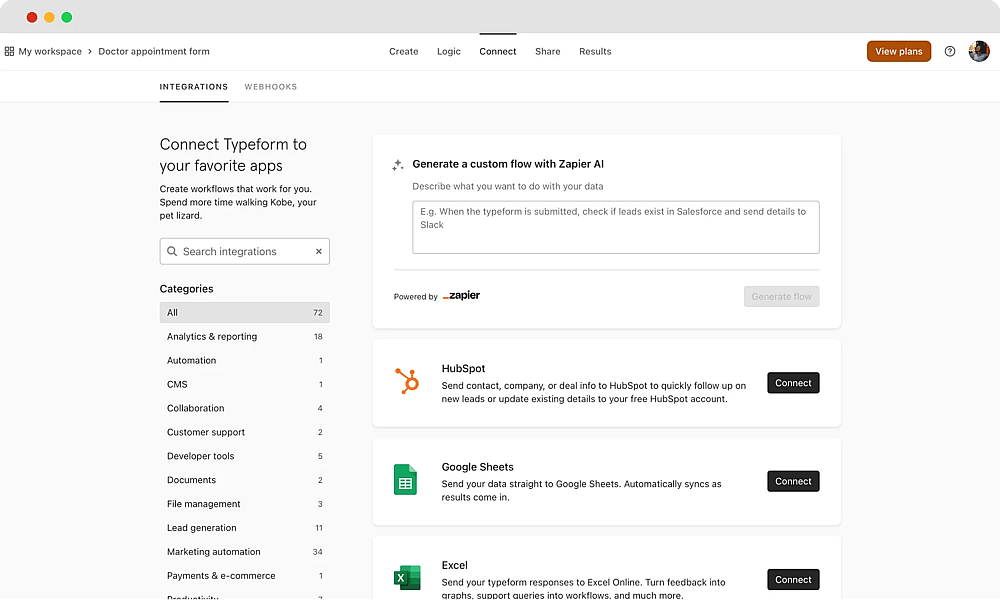Filter by Lead generation category

pyautogui.click(x=244, y=528)
